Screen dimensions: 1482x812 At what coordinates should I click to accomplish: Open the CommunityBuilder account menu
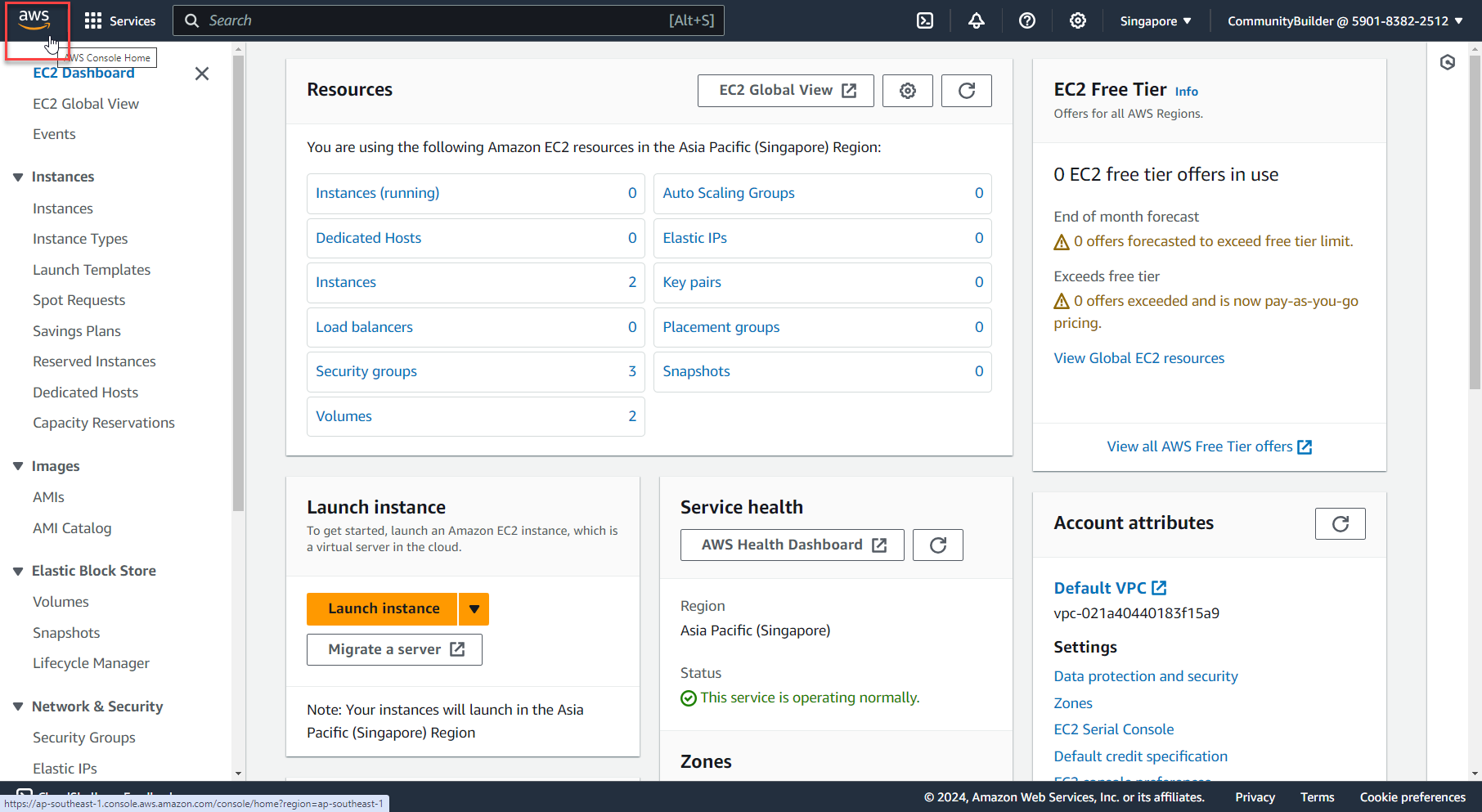[x=1344, y=20]
